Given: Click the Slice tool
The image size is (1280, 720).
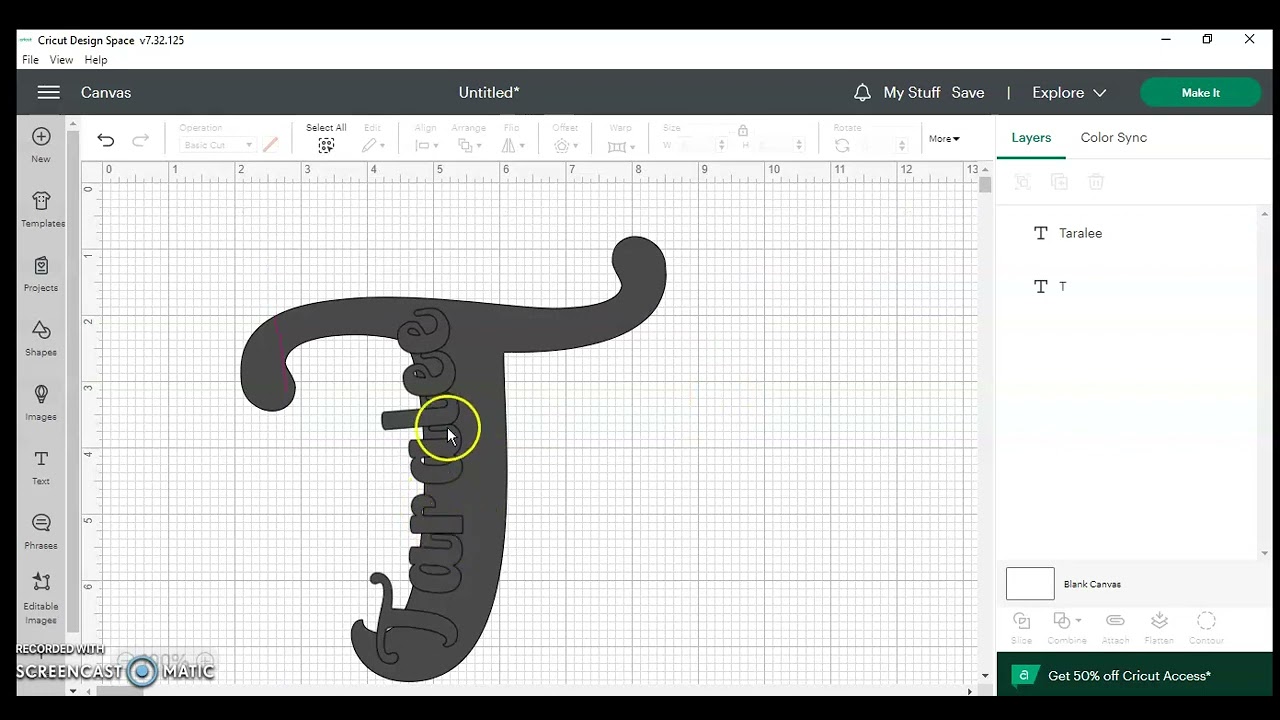Looking at the screenshot, I should [x=1021, y=628].
